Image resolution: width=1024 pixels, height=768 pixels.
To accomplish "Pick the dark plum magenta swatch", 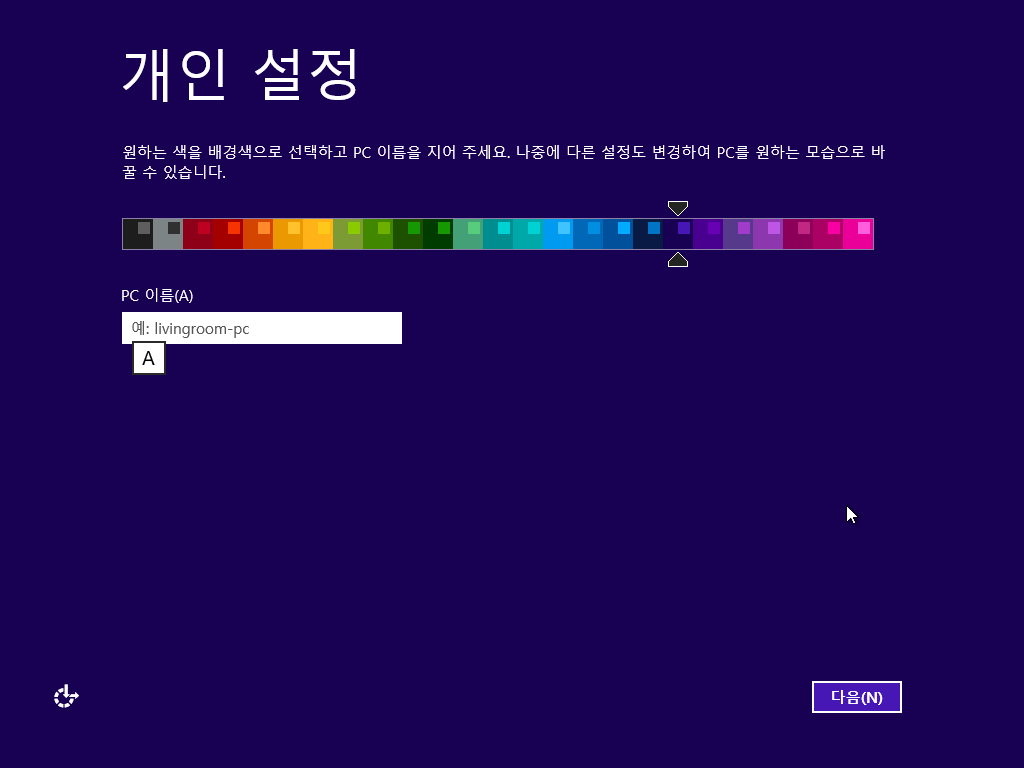I will [799, 234].
